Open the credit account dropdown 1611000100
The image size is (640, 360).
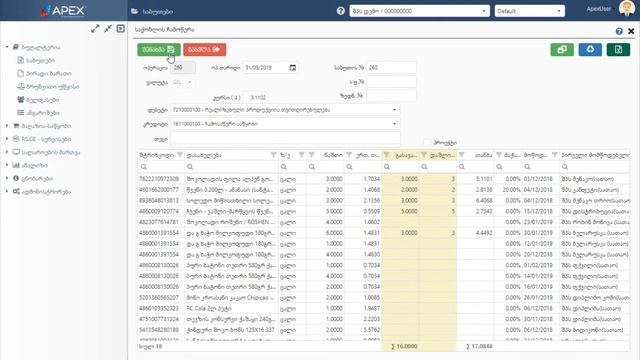click(x=285, y=124)
